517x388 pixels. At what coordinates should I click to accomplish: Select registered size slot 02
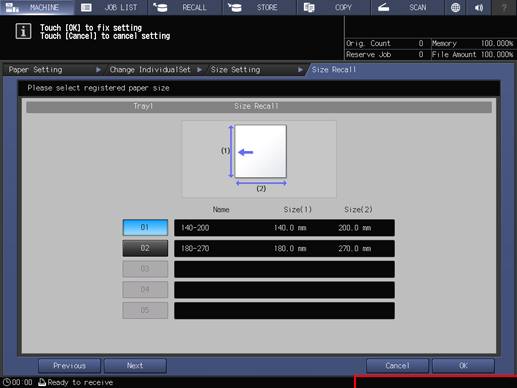(x=145, y=248)
